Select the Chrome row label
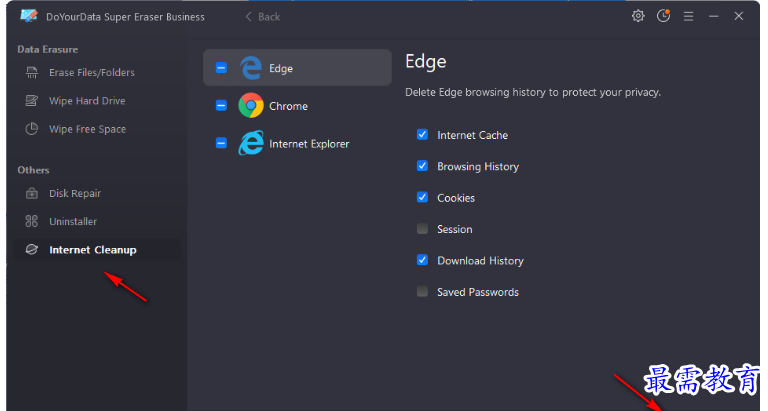Screen dimensions: 768x411 [x=288, y=106]
